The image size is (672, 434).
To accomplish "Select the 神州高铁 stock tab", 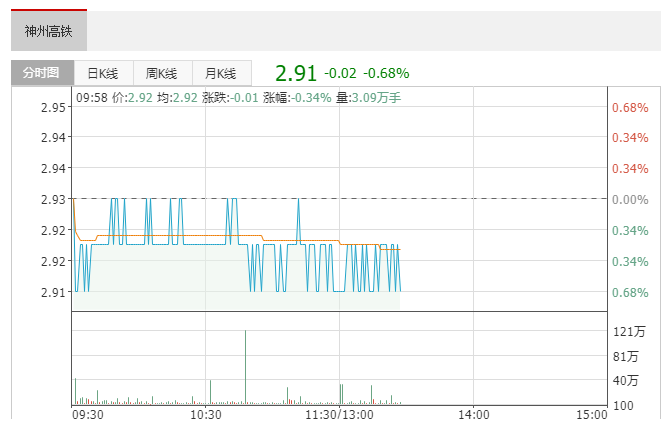I will click(x=49, y=31).
